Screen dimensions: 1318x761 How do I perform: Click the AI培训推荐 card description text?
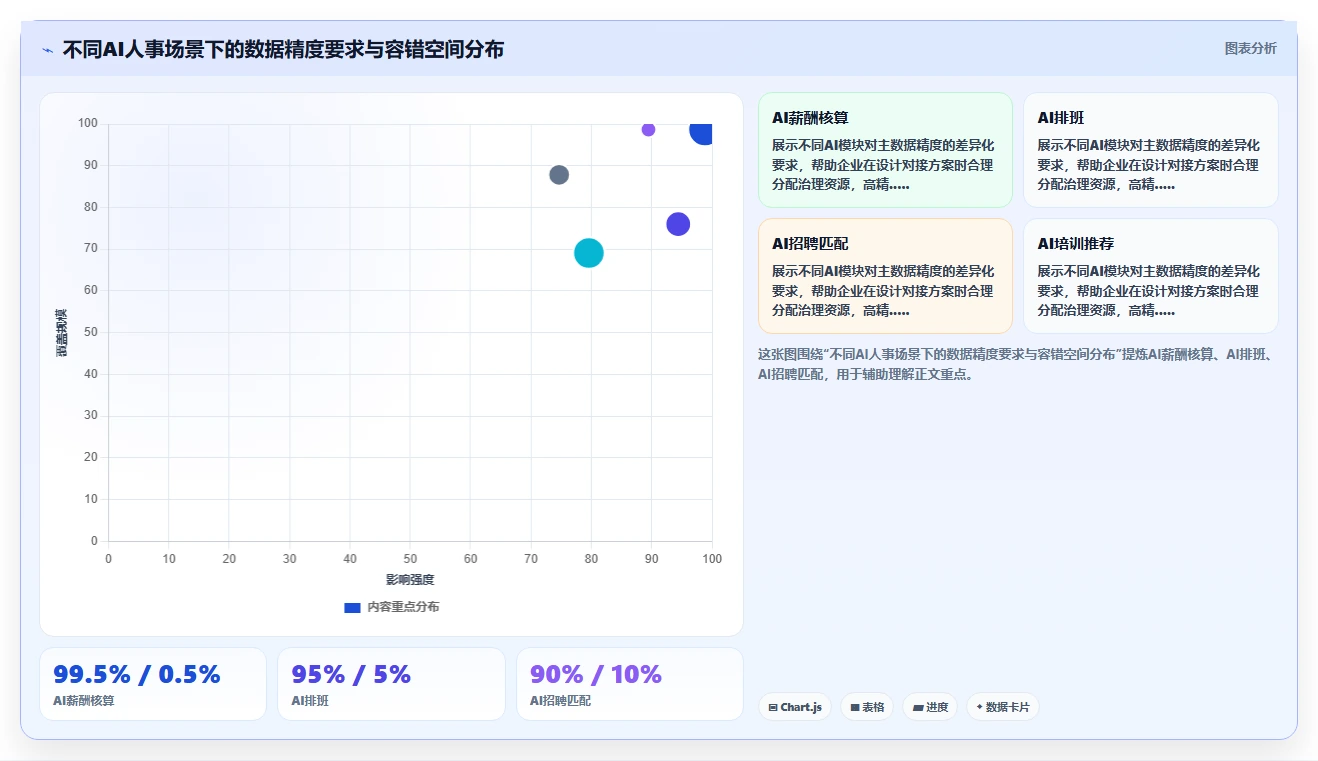[1149, 291]
